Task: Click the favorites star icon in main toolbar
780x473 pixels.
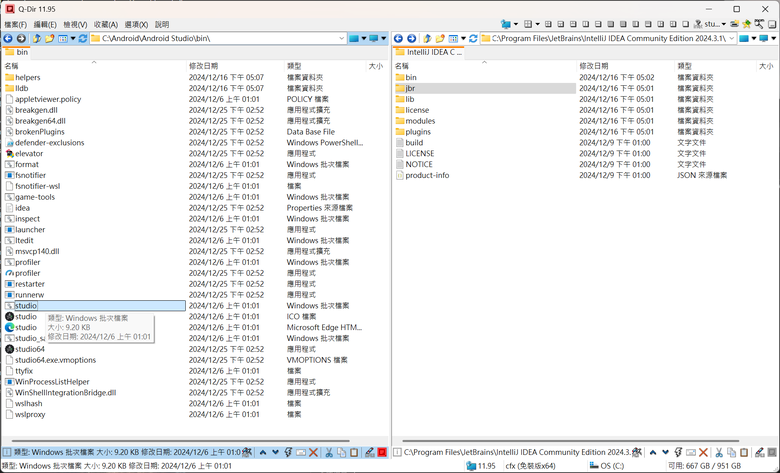Action: 747,24
